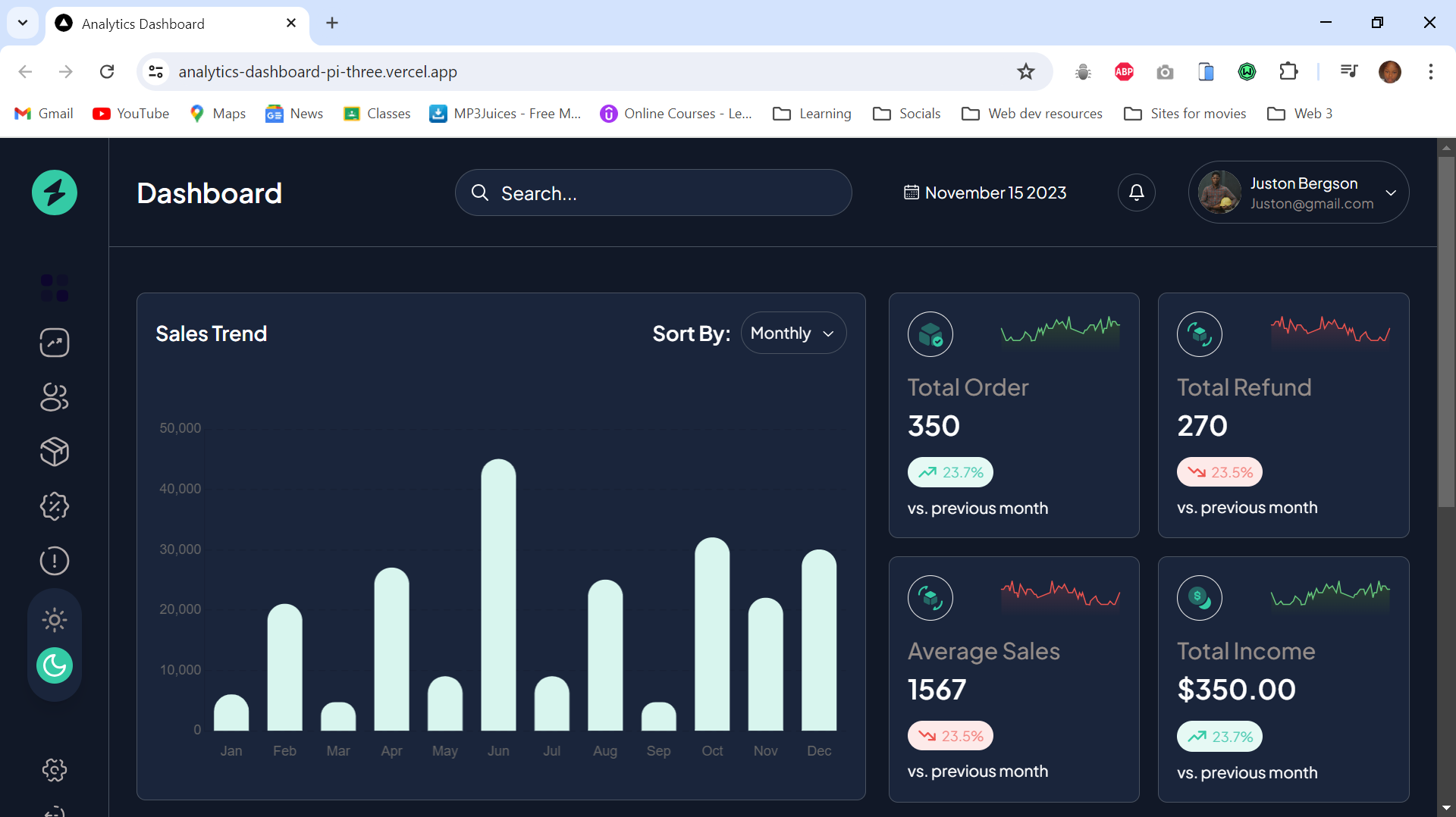Click the Total Order sparkline chart
The width and height of the screenshot is (1456, 817).
1060,332
